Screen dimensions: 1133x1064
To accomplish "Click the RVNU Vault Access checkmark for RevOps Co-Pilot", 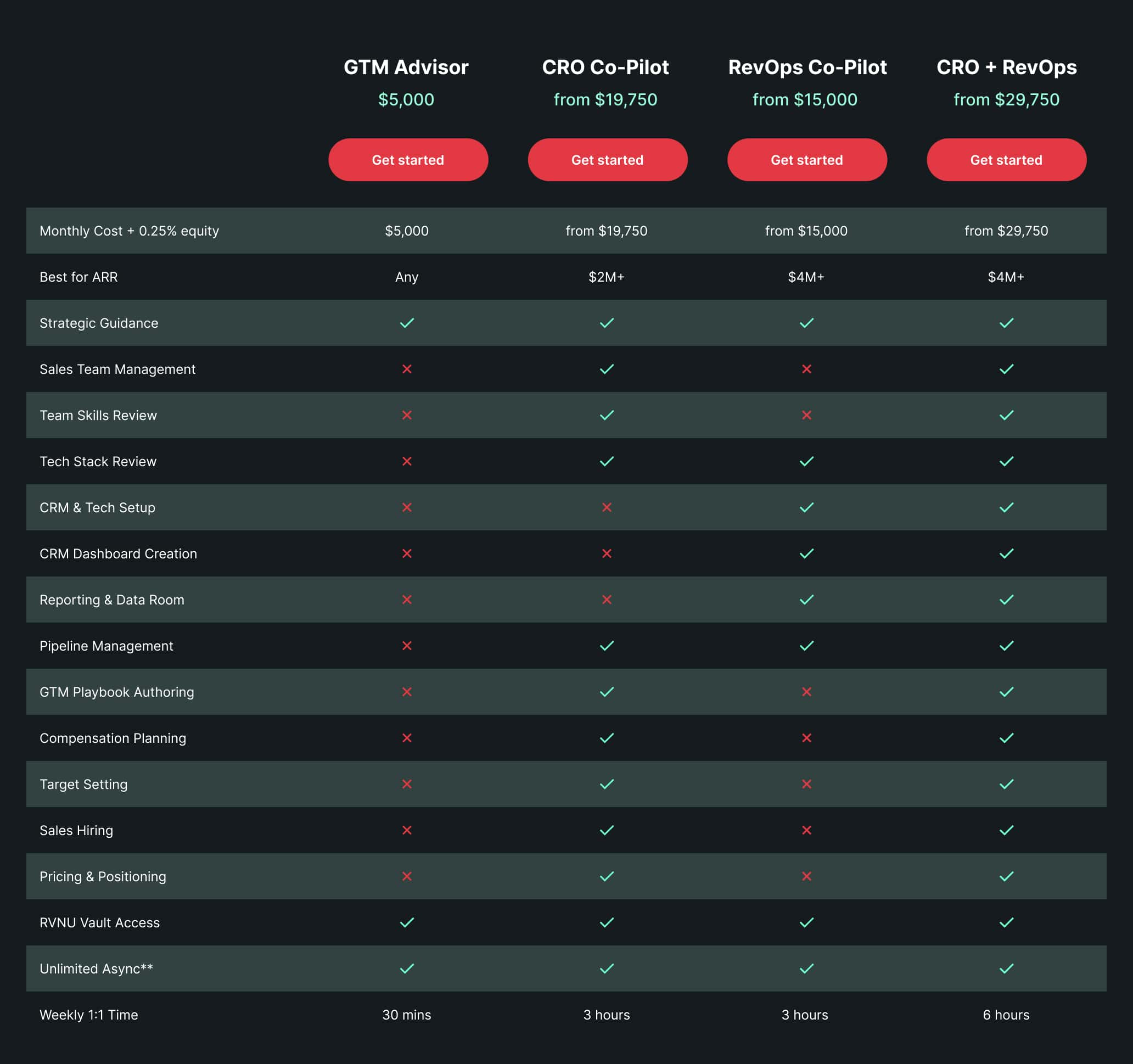I will tap(806, 923).
